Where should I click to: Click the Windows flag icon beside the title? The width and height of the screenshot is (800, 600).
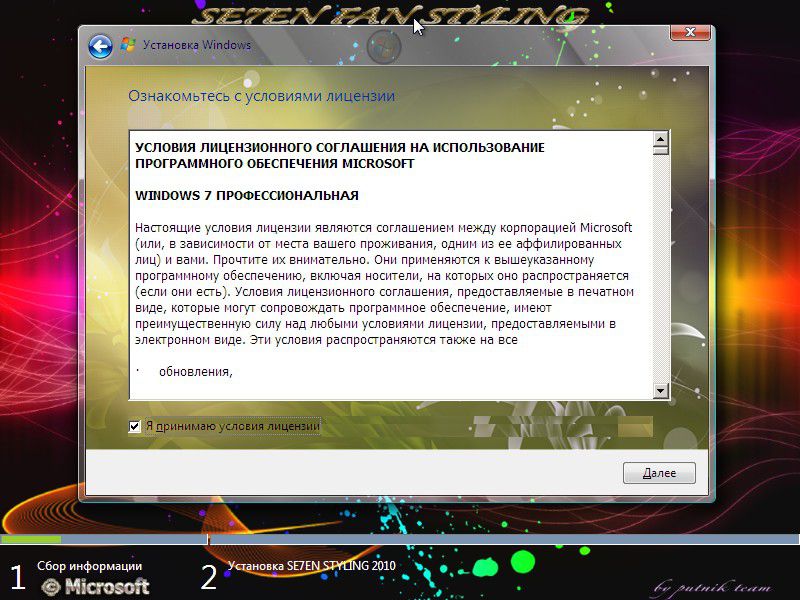128,44
